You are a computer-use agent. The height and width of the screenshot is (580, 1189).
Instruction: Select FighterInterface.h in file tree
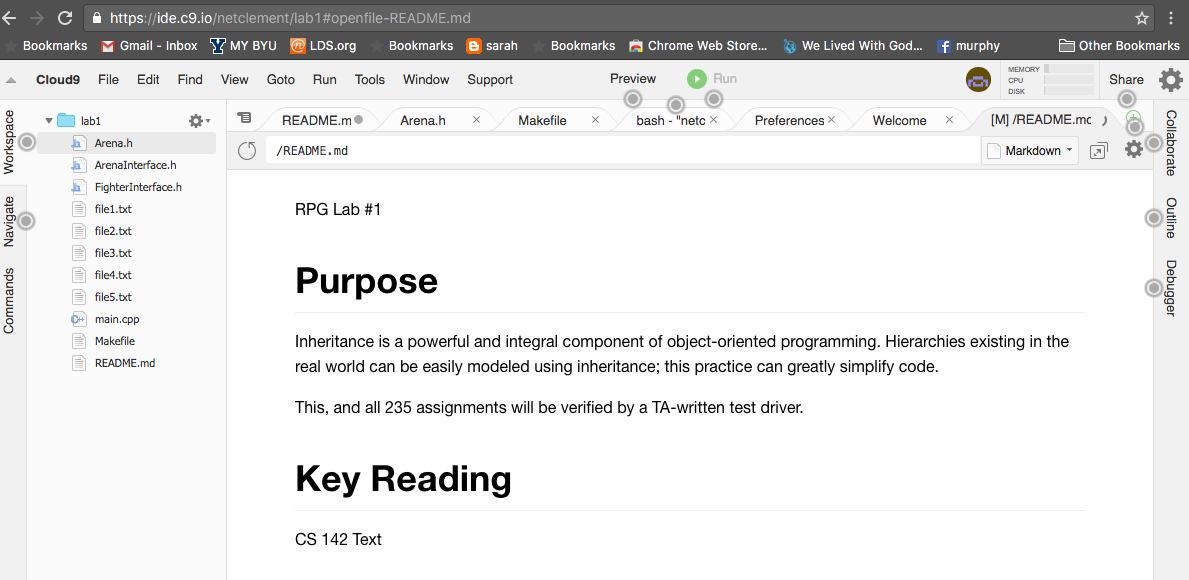pos(138,187)
